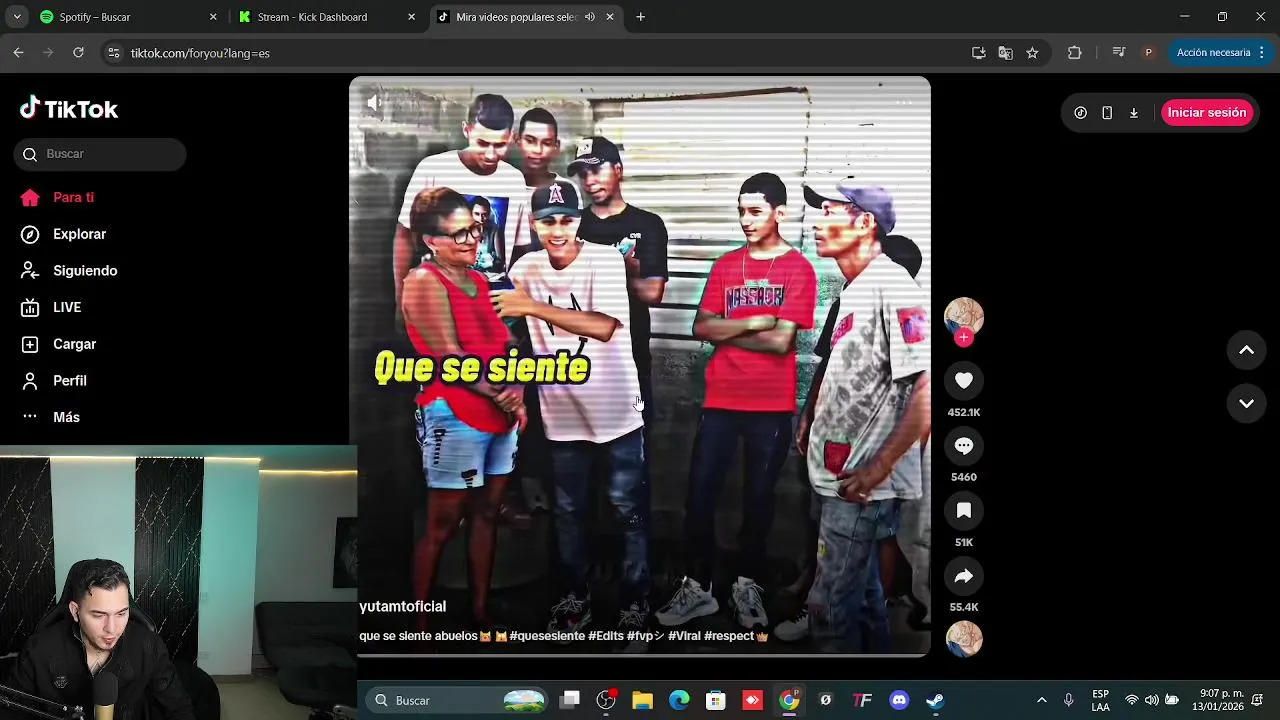Screen dimensions: 1280x720
Task: Click the #respect hashtag
Action: pyautogui.click(x=729, y=636)
